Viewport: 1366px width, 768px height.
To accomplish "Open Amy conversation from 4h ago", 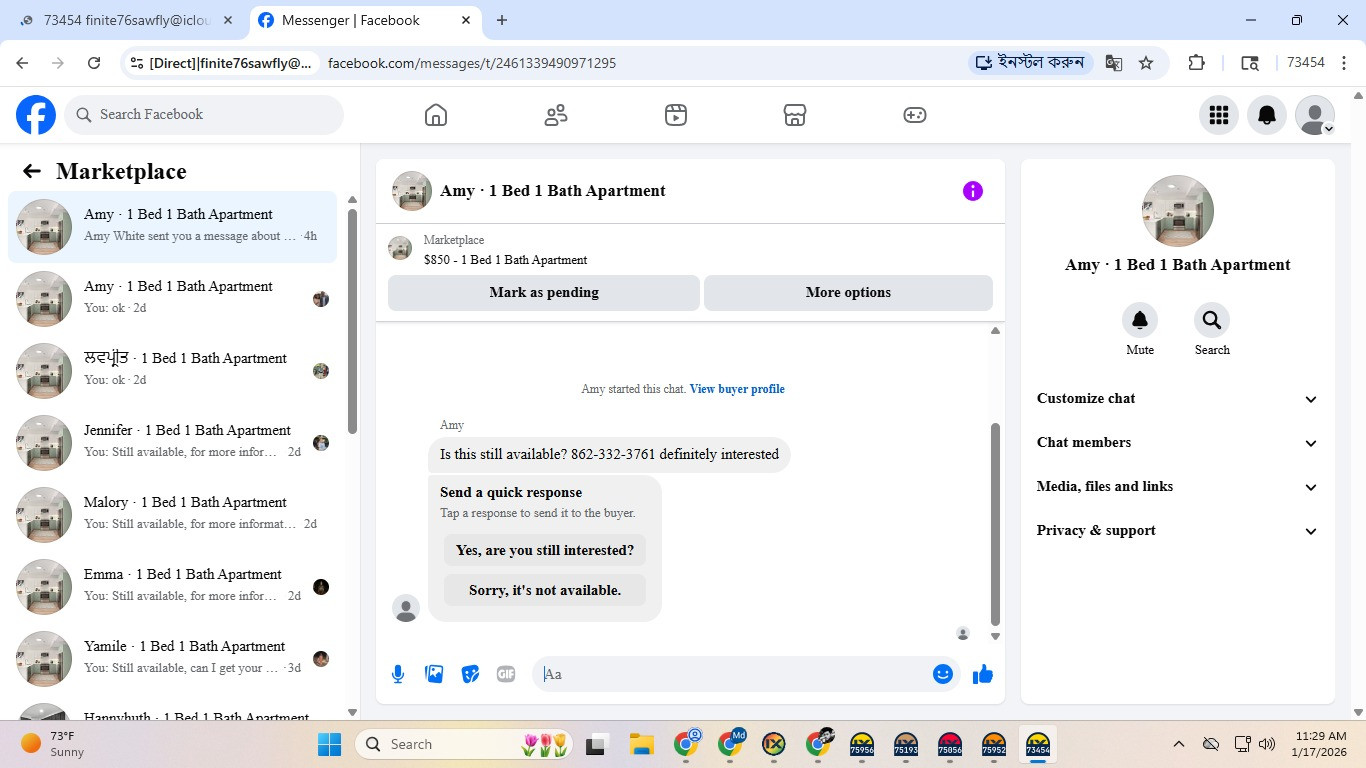I will 172,227.
